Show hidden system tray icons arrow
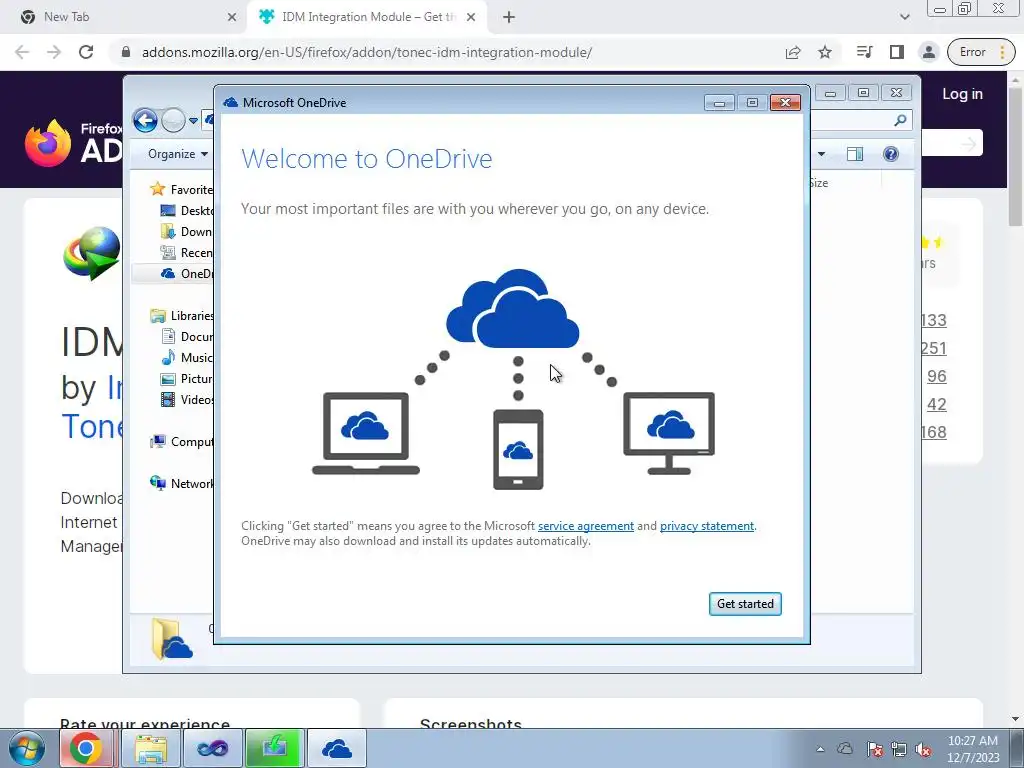1024x768 pixels. coord(820,749)
